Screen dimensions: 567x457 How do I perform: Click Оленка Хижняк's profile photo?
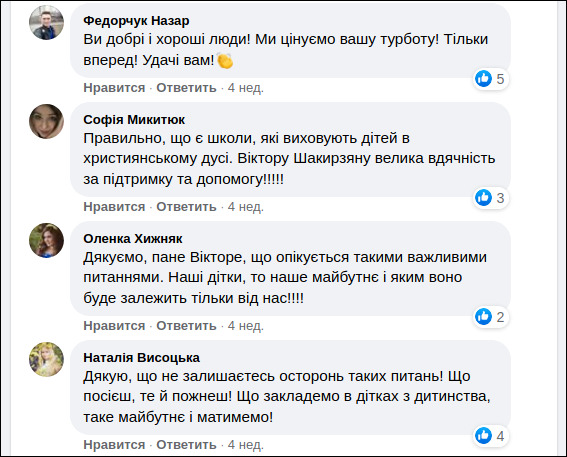(46, 240)
